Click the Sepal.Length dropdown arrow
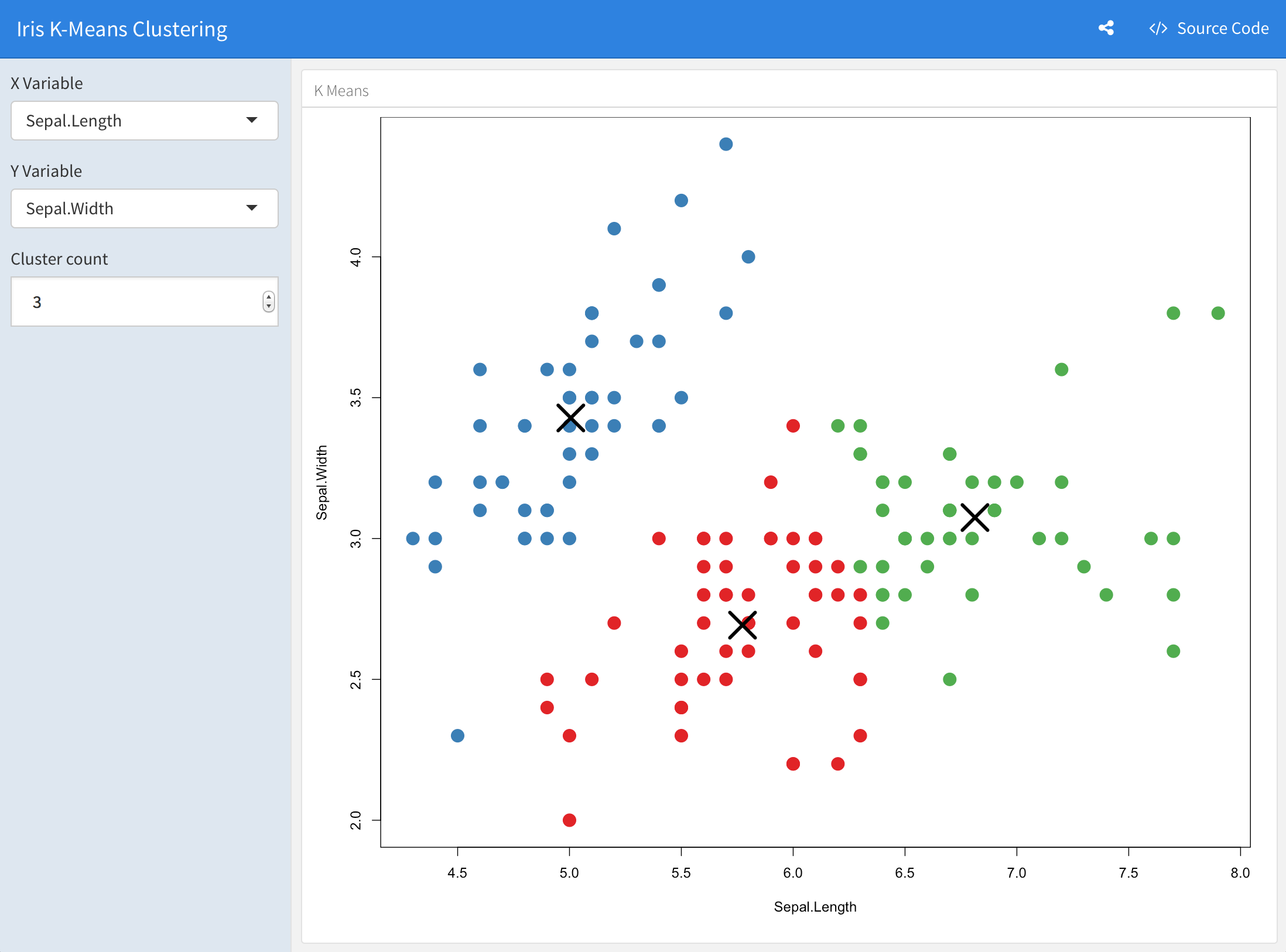Image resolution: width=1286 pixels, height=952 pixels. [252, 120]
